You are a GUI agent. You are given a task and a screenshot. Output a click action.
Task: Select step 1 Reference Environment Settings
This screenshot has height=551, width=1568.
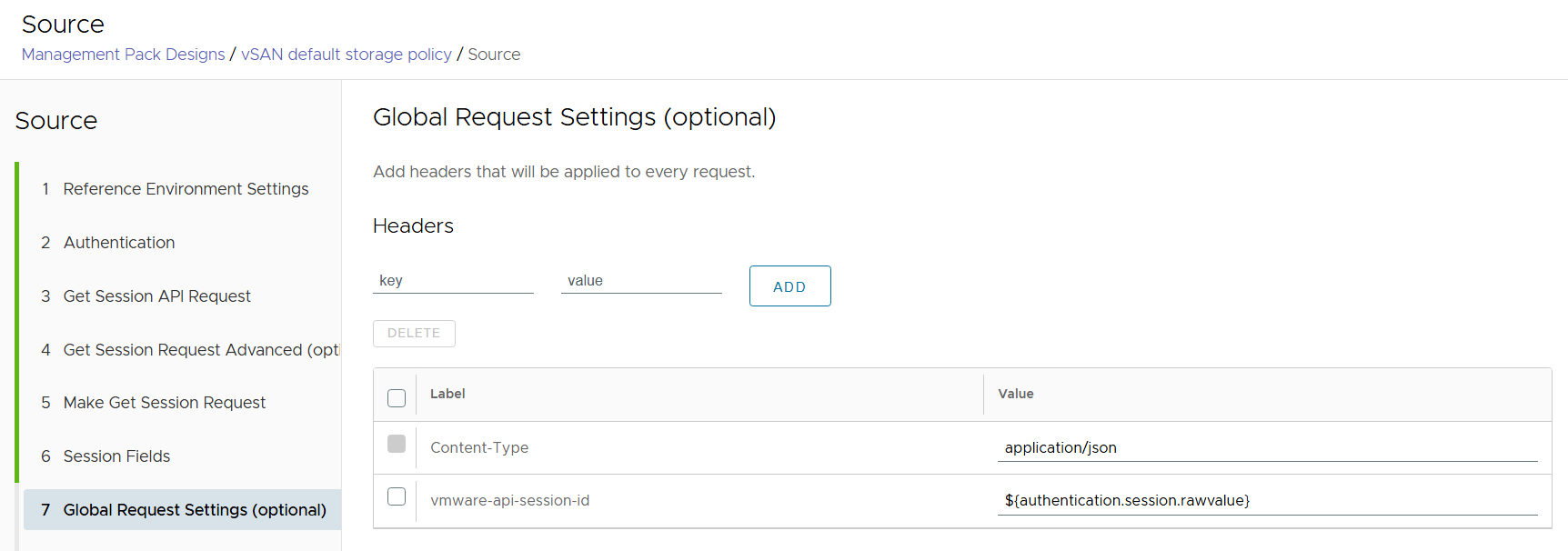pyautogui.click(x=186, y=189)
